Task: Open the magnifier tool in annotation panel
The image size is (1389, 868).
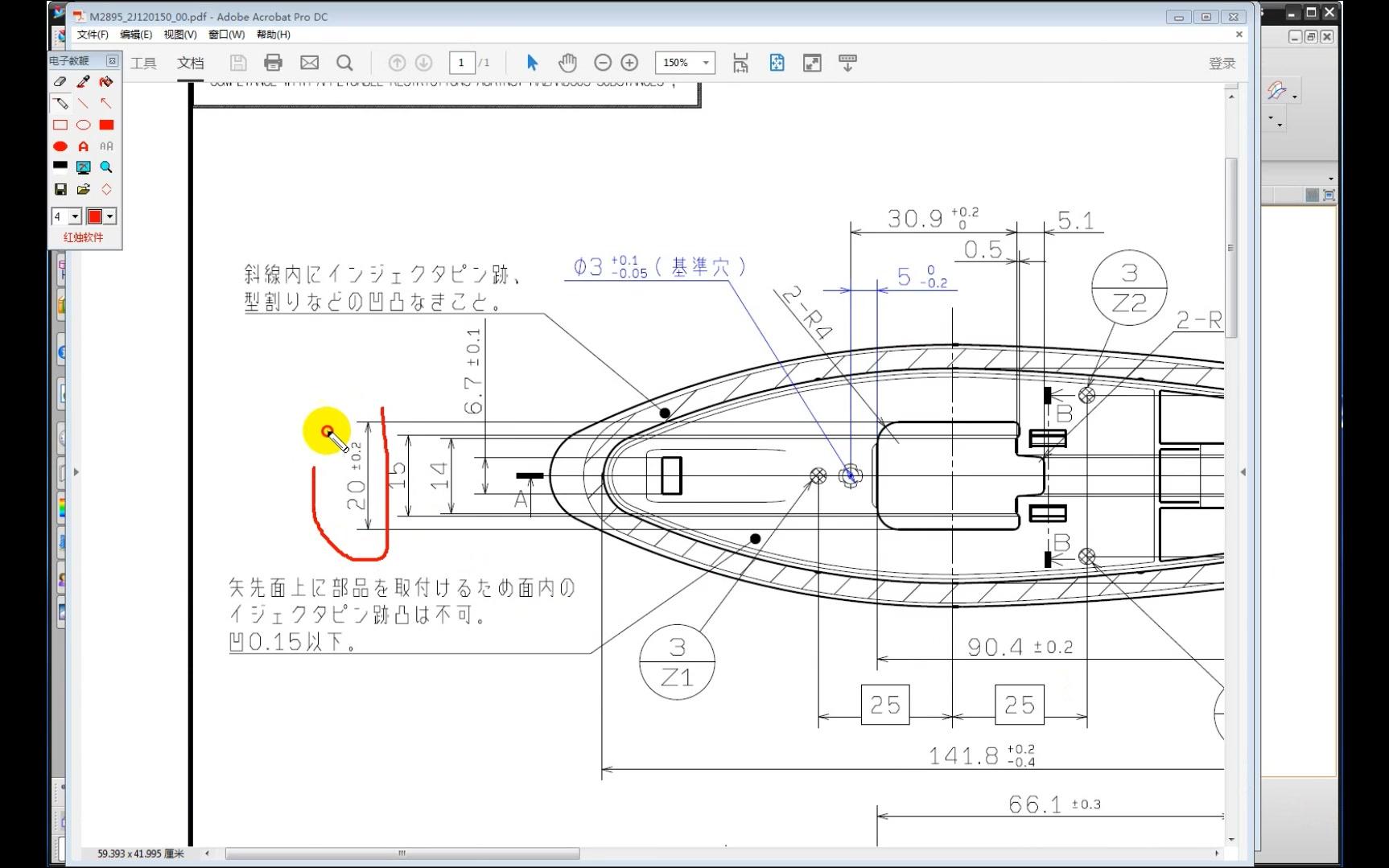Action: [x=105, y=167]
